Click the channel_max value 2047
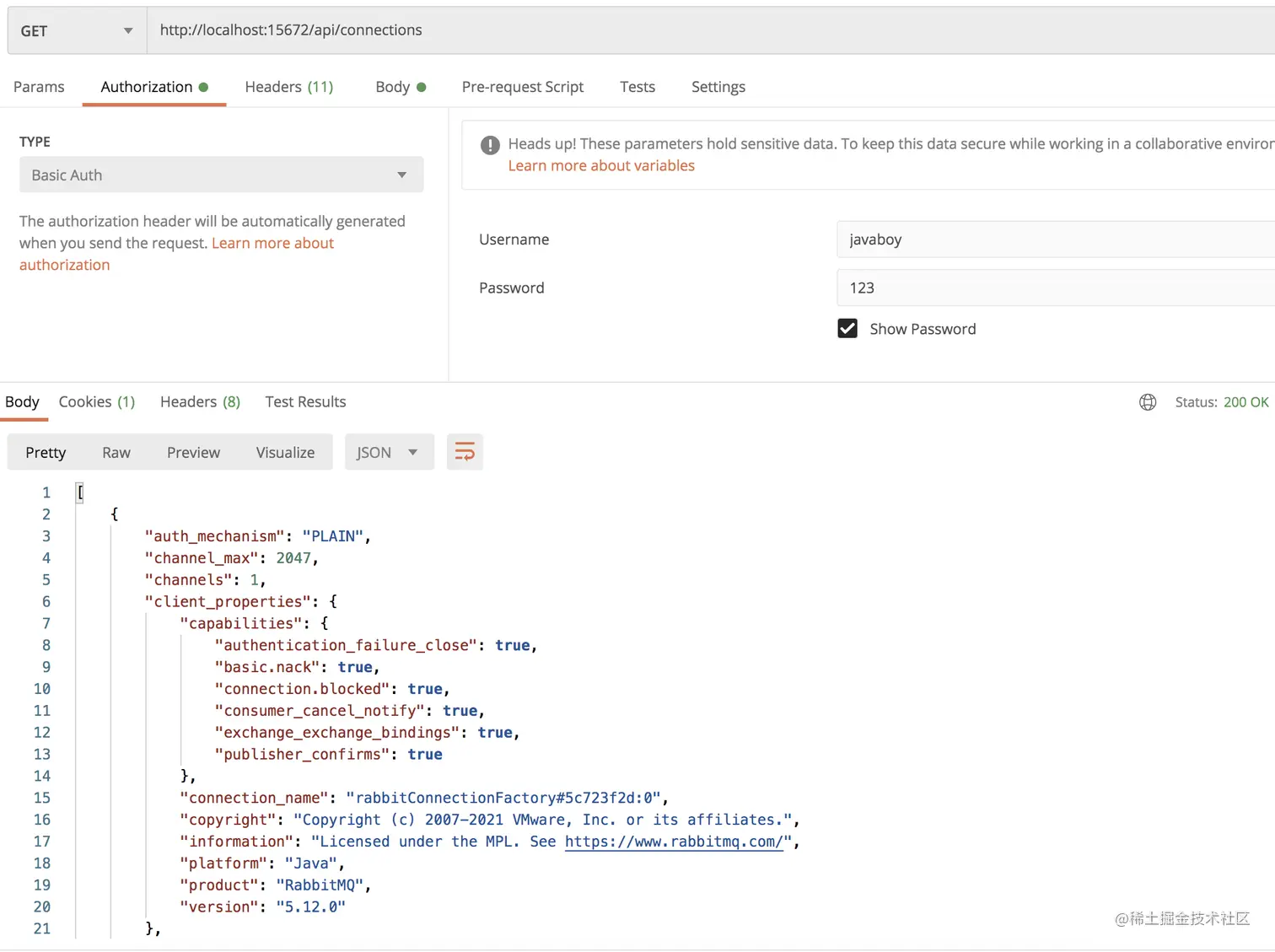Image resolution: width=1275 pixels, height=952 pixels. tap(293, 558)
